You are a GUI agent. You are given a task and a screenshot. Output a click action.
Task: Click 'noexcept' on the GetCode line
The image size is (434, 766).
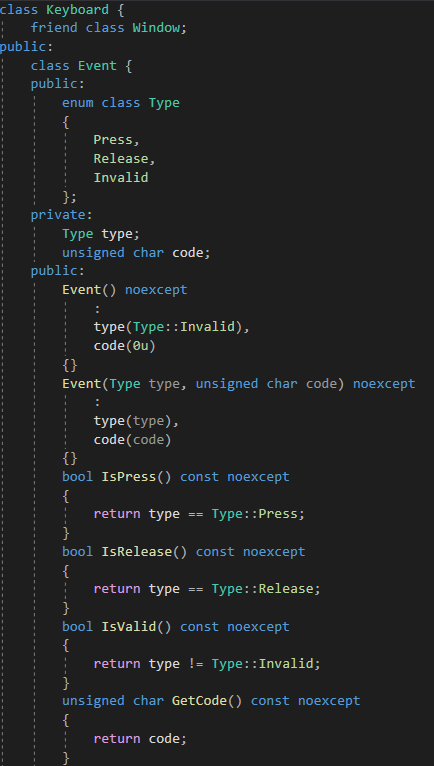(x=329, y=701)
